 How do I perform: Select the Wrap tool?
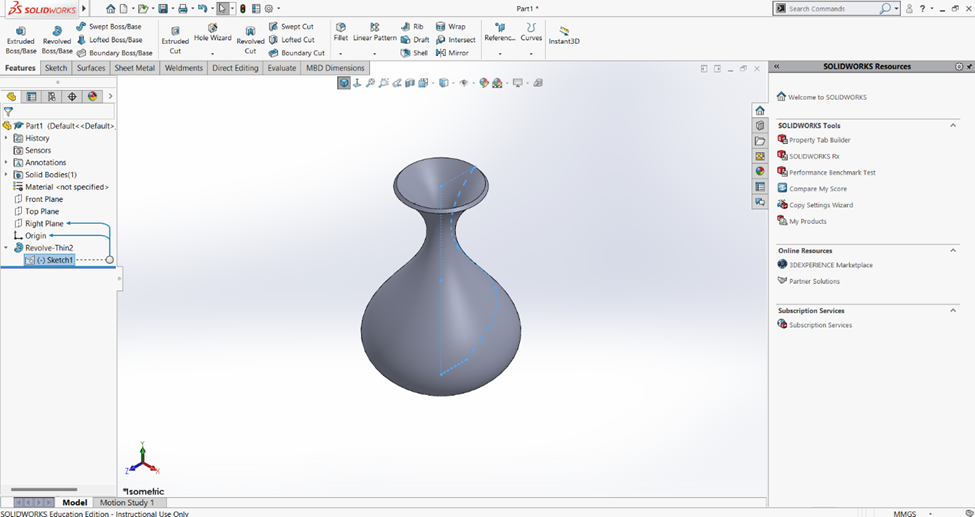point(450,27)
